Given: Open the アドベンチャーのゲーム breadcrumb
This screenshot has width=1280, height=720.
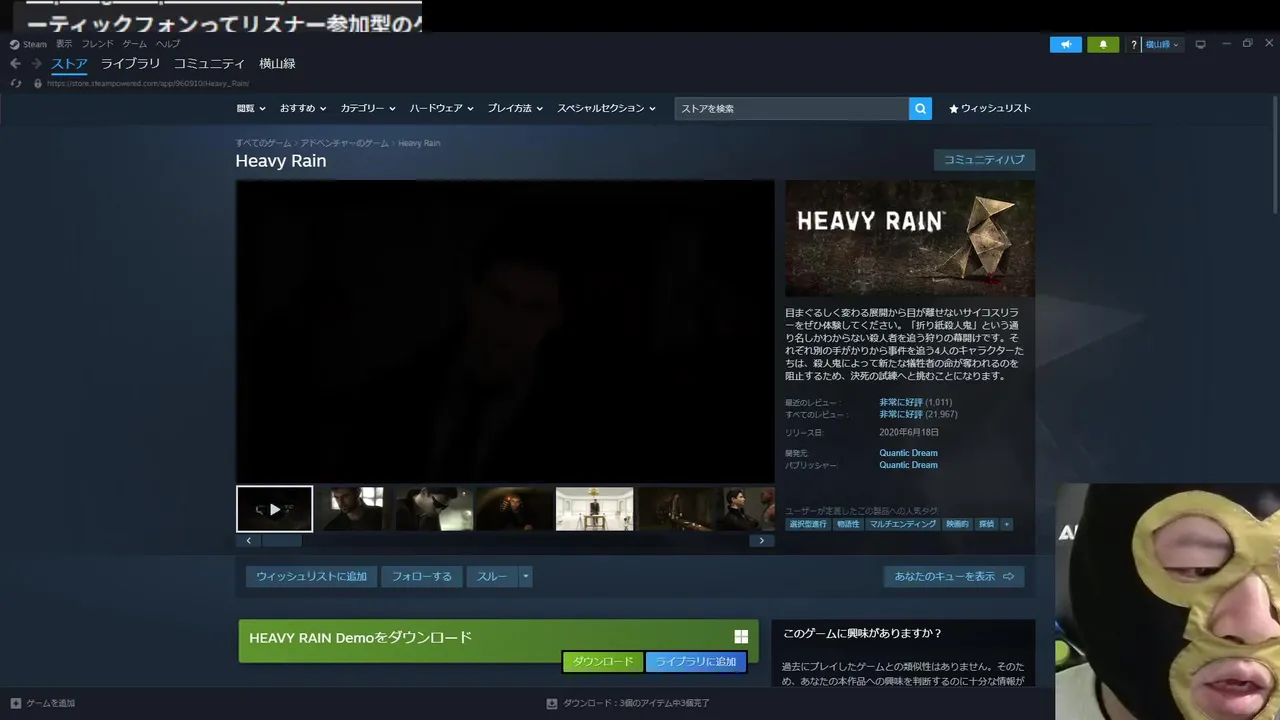Looking at the screenshot, I should click(344, 143).
